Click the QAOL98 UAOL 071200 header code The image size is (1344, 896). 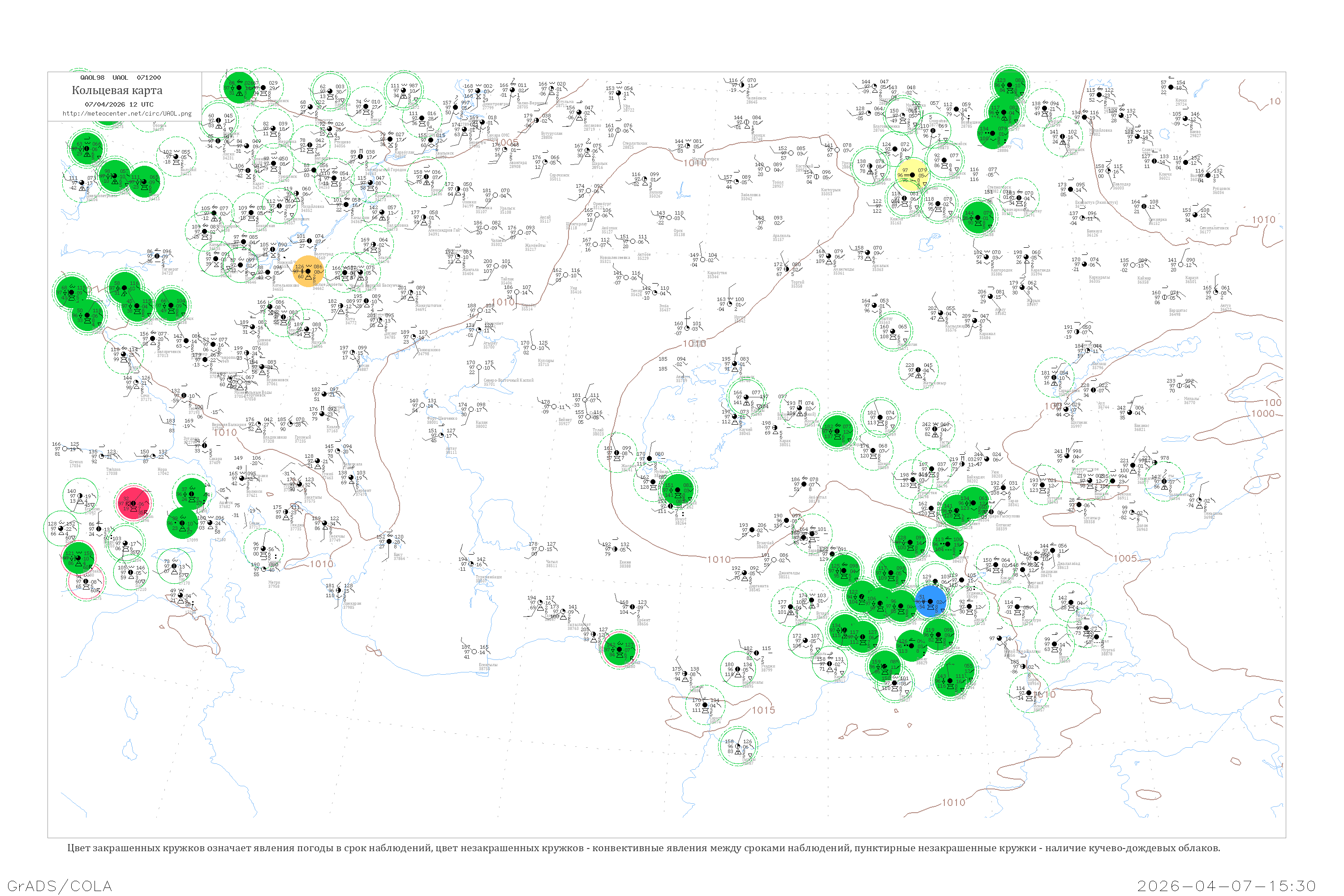(121, 77)
